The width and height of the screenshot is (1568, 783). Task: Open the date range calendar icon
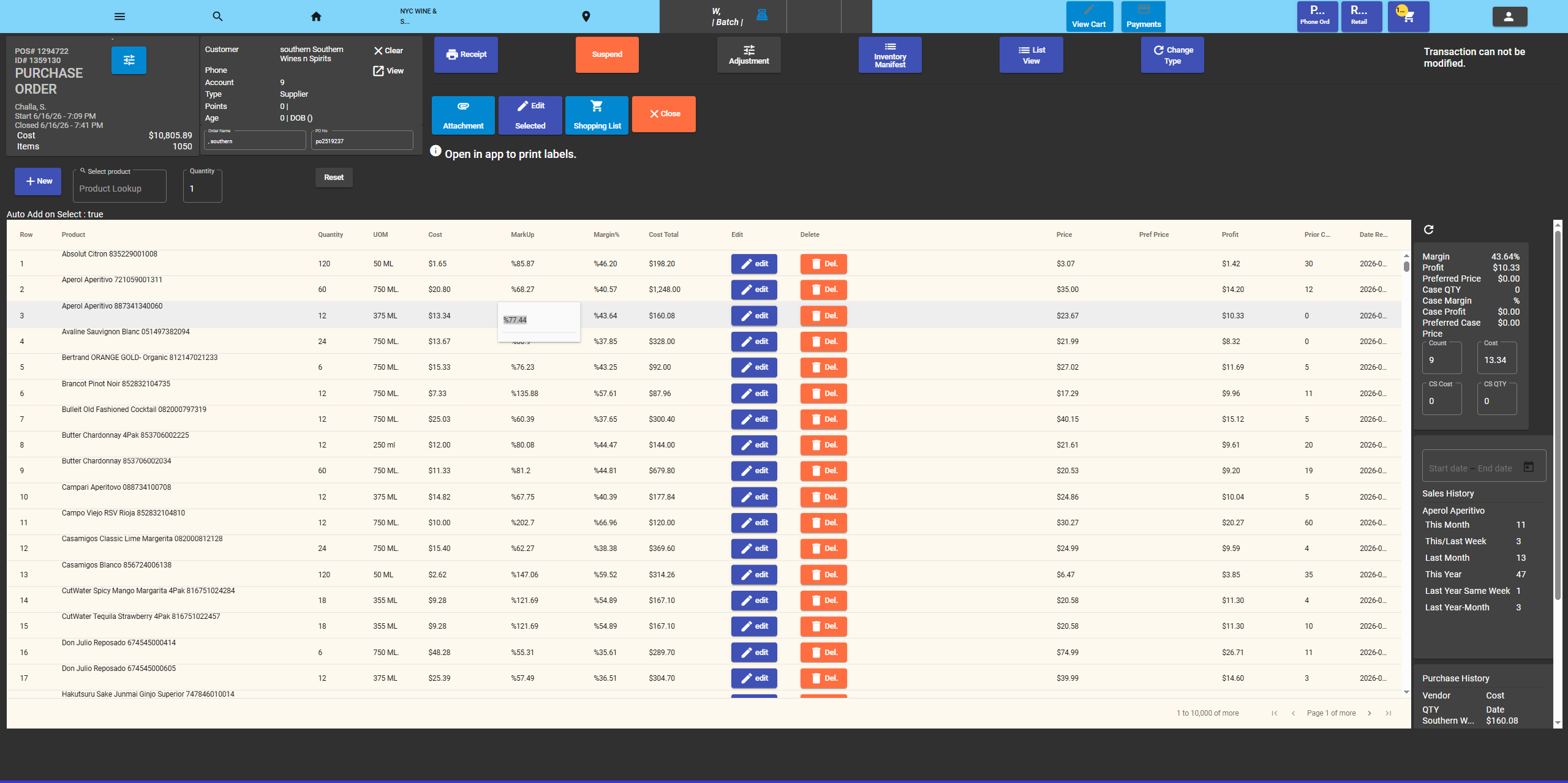[1529, 467]
